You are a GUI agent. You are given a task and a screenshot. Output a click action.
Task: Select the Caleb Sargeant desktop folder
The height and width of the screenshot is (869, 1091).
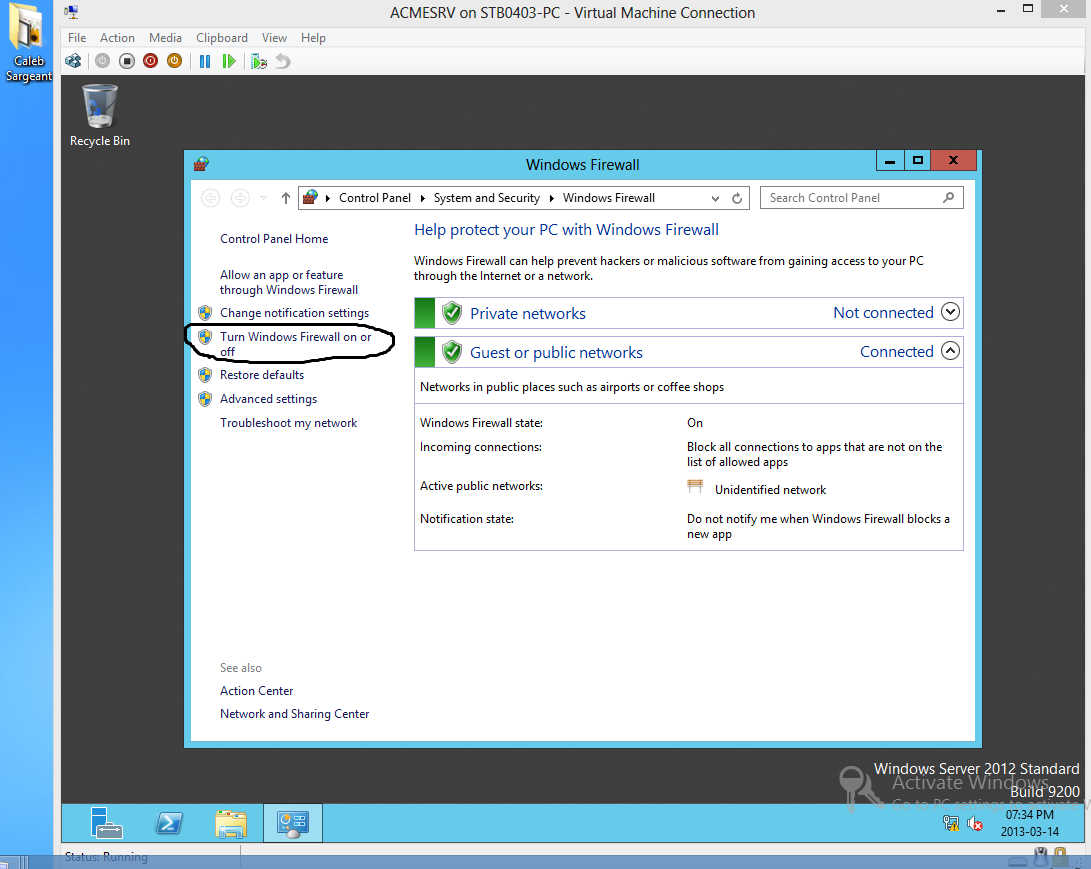(29, 43)
